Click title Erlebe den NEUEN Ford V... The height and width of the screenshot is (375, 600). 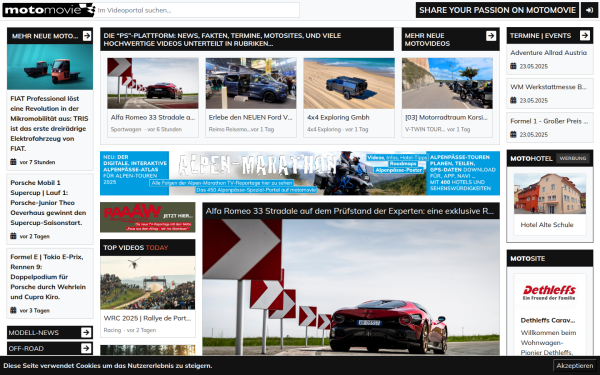[x=250, y=117]
